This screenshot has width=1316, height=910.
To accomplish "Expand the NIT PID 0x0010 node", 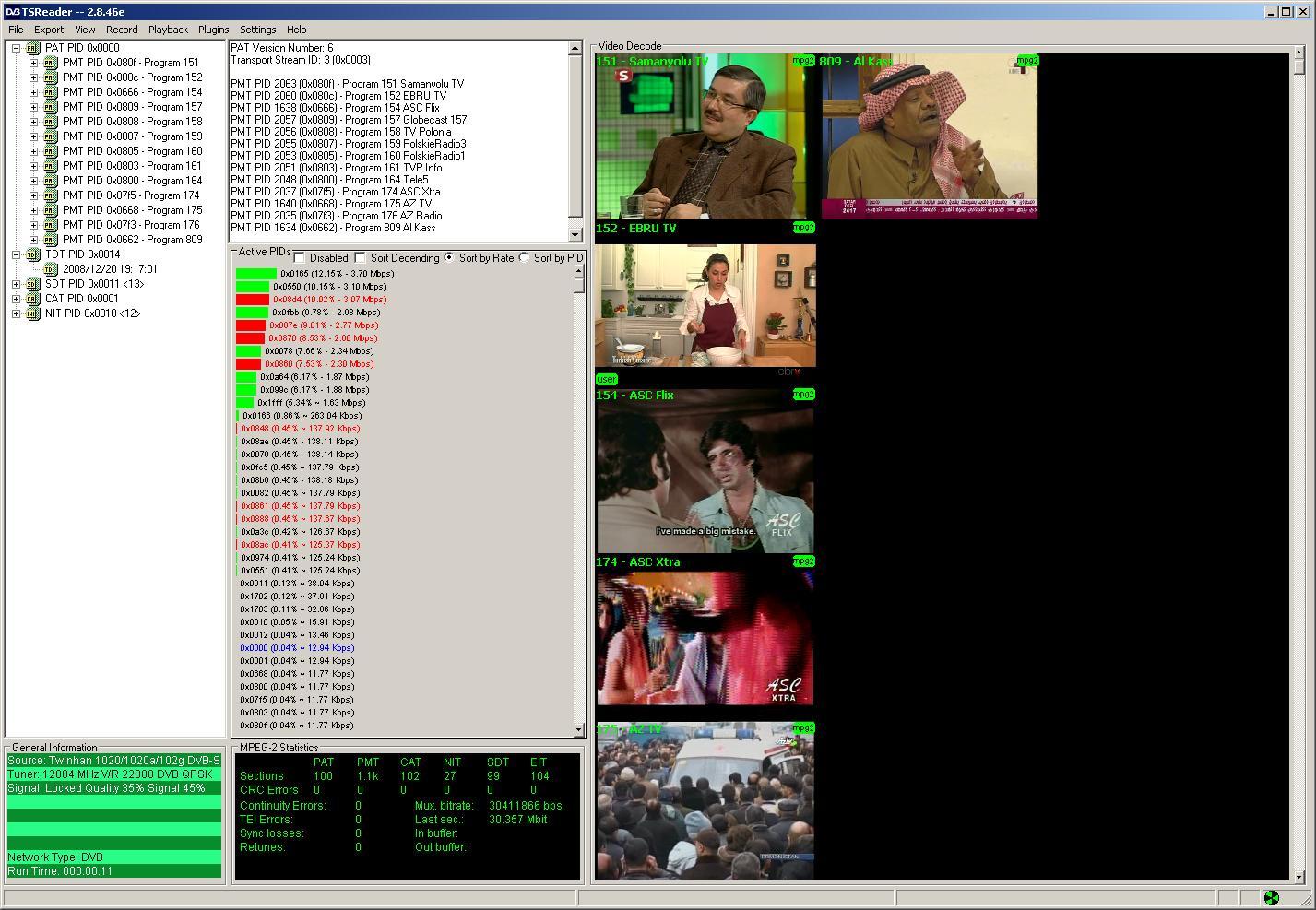I will pos(16,313).
